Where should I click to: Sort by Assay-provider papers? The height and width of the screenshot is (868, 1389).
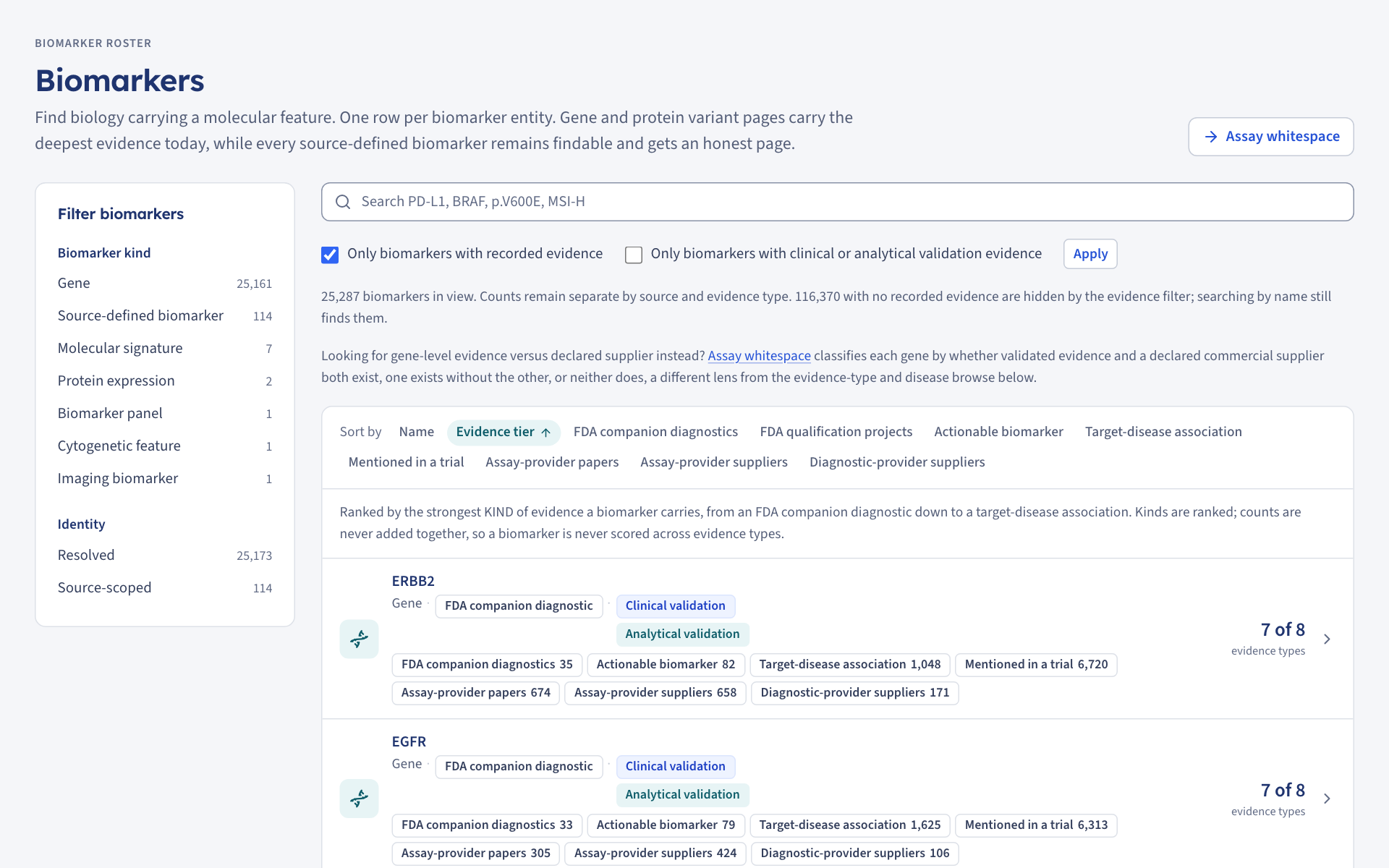[552, 462]
